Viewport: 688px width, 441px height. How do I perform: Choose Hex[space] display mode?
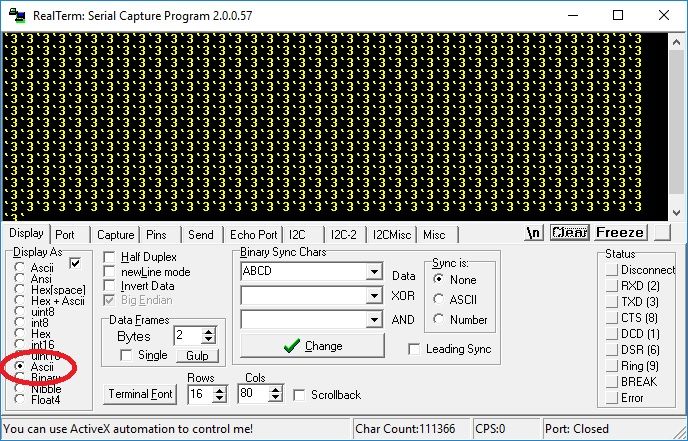point(19,290)
